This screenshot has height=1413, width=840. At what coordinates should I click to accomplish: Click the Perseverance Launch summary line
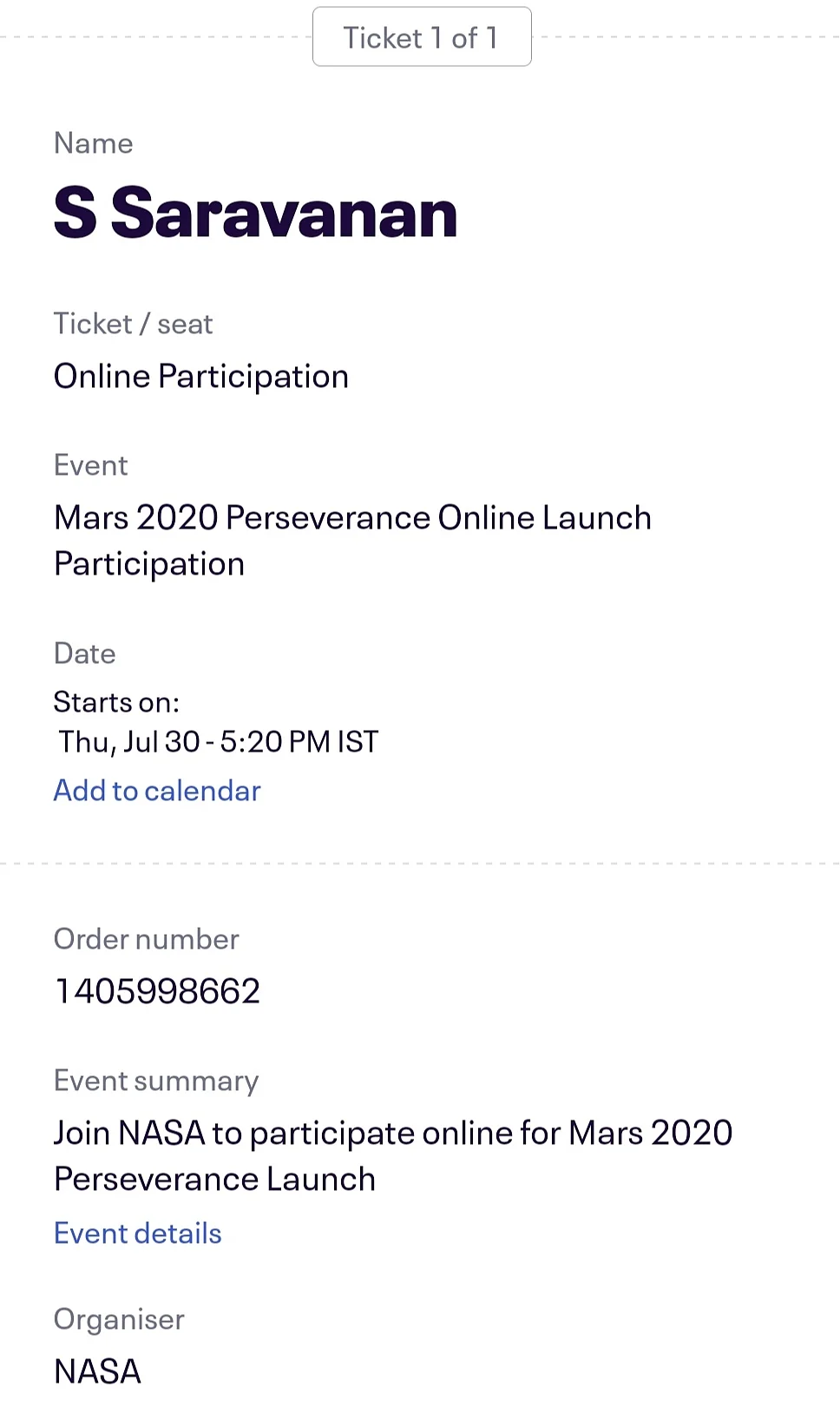point(215,1180)
